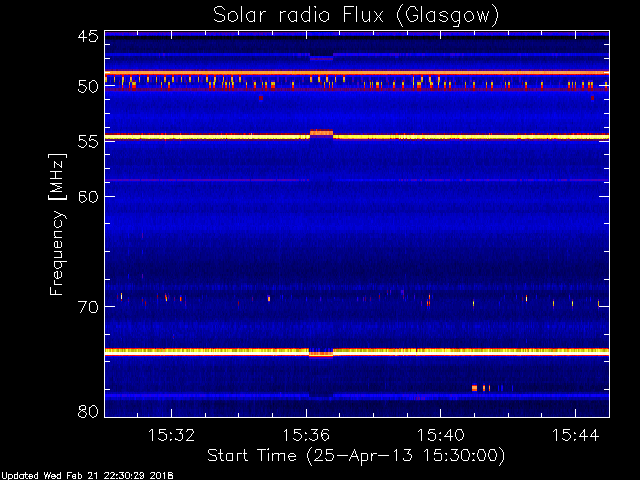This screenshot has width=640, height=480.
Task: Click the 15:32 time tick label
Action: click(x=171, y=435)
